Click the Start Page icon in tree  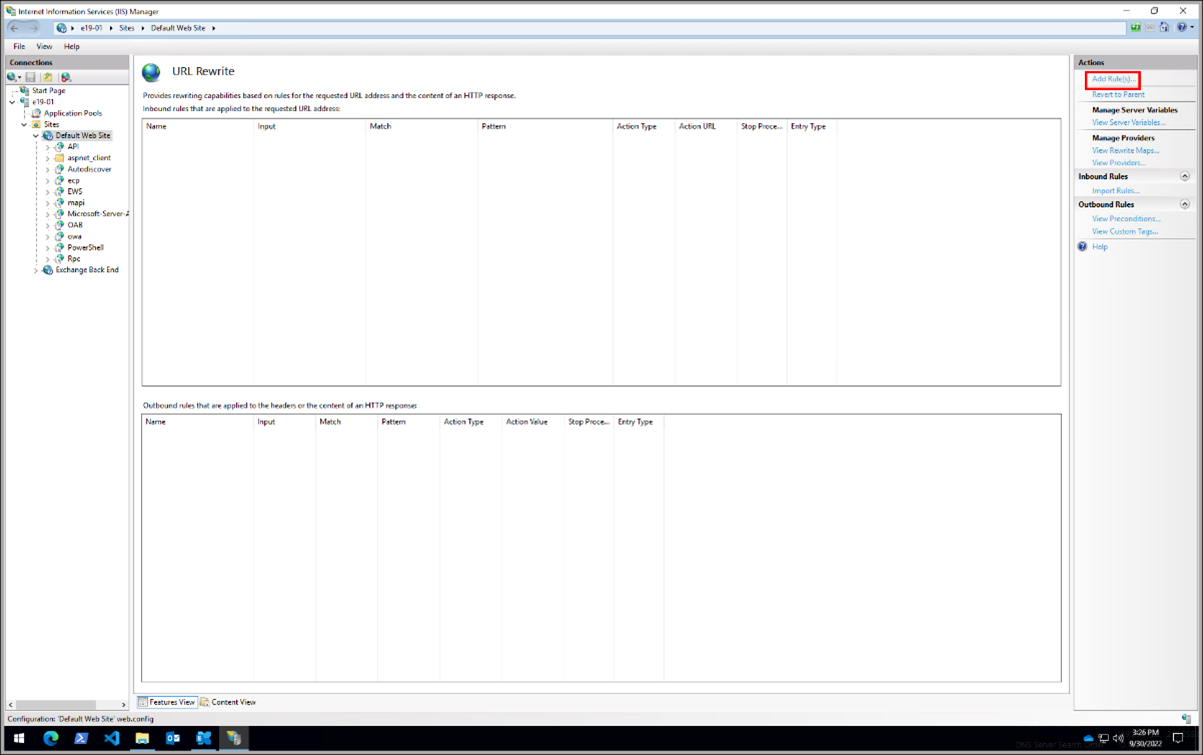[x=25, y=90]
